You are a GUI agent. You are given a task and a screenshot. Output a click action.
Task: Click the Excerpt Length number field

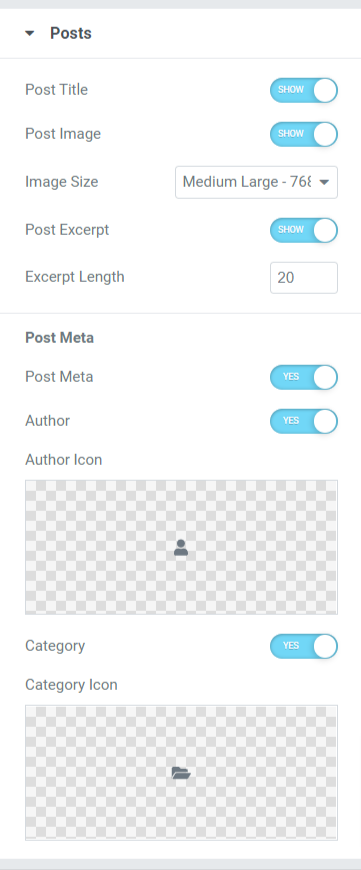click(304, 277)
